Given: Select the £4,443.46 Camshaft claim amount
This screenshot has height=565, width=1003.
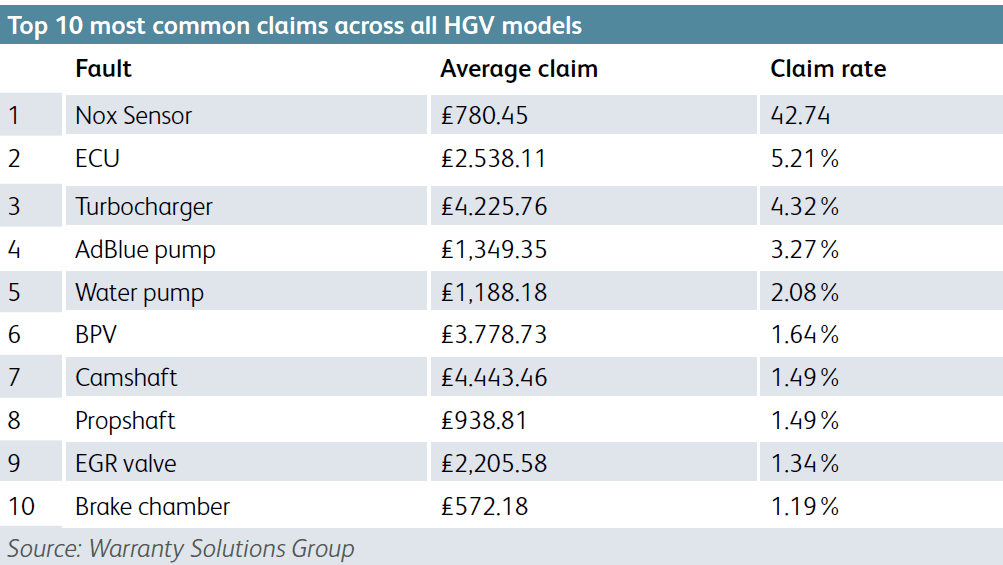Looking at the screenshot, I should 494,377.
